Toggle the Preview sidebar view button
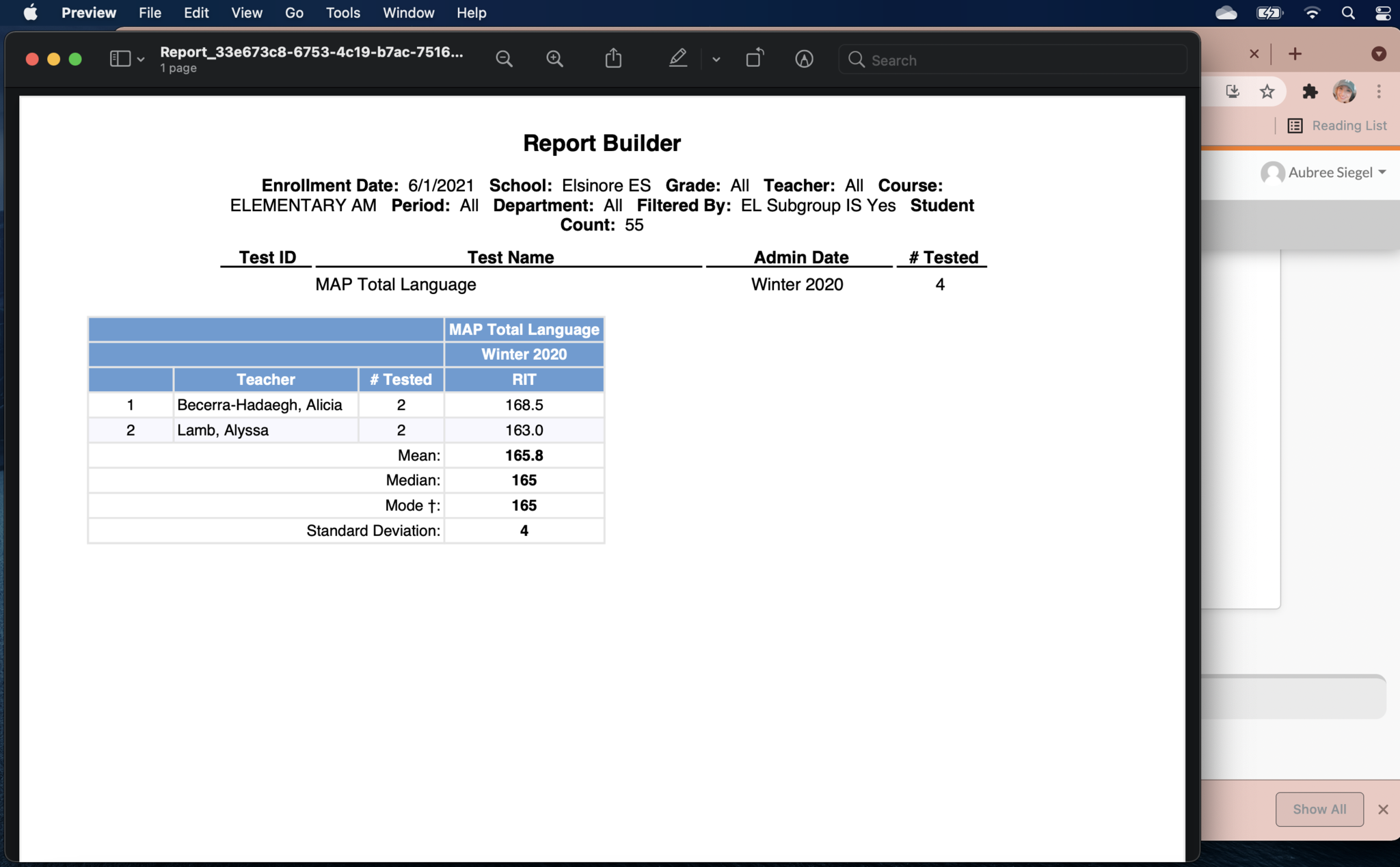This screenshot has height=867, width=1400. click(120, 59)
